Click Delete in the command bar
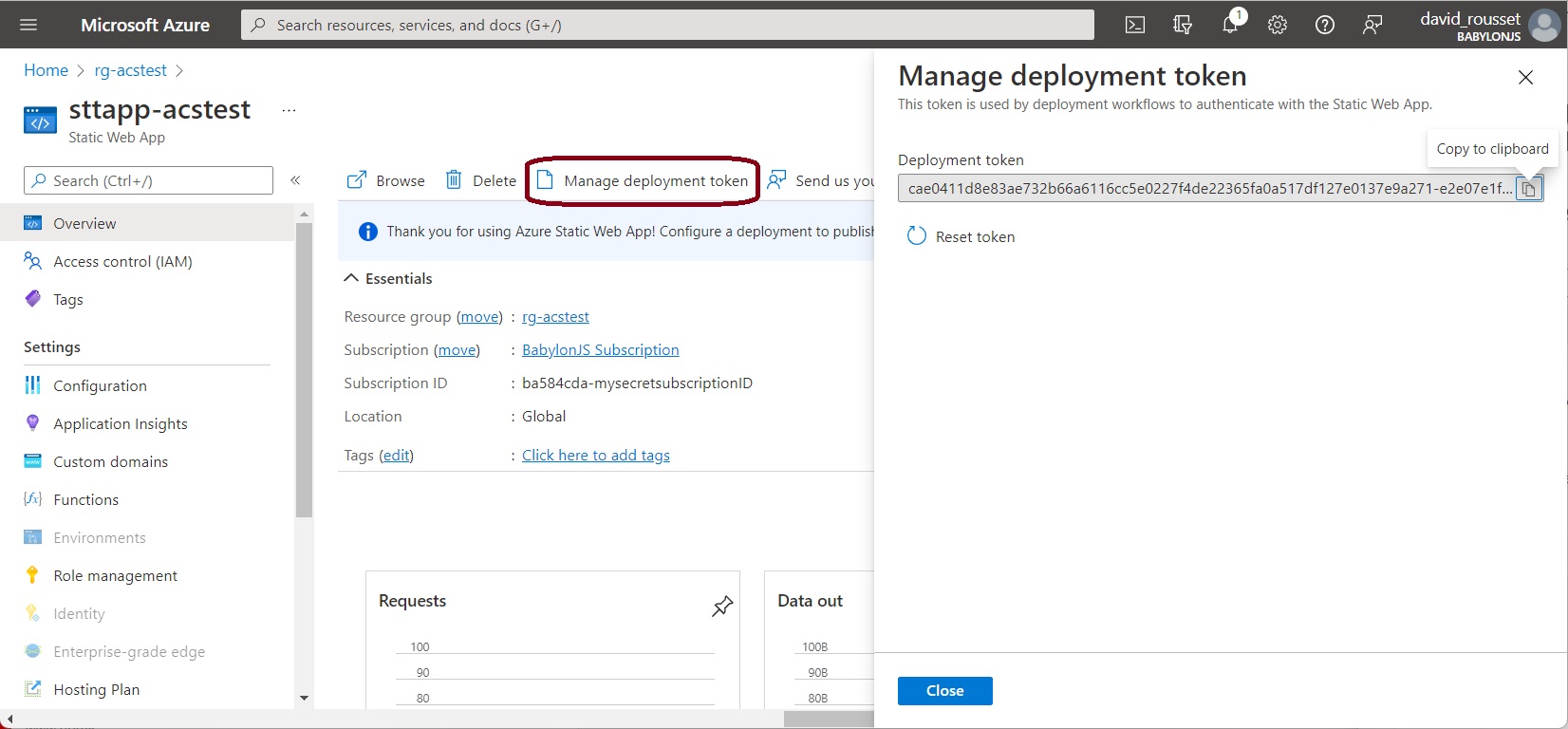This screenshot has height=729, width=1568. pyautogui.click(x=481, y=180)
